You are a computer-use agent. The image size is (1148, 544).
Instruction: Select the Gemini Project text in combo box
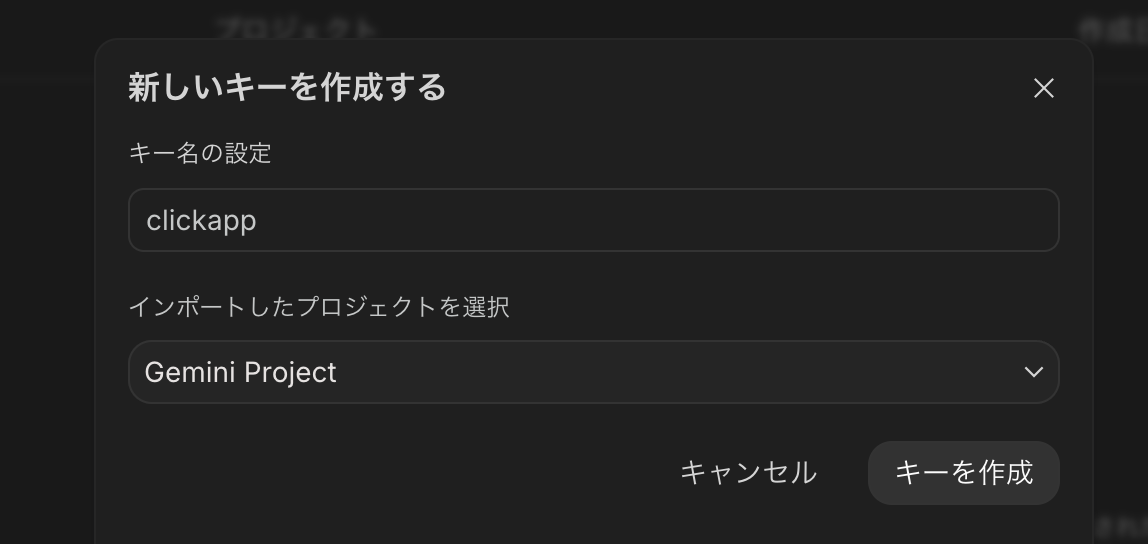coord(240,372)
